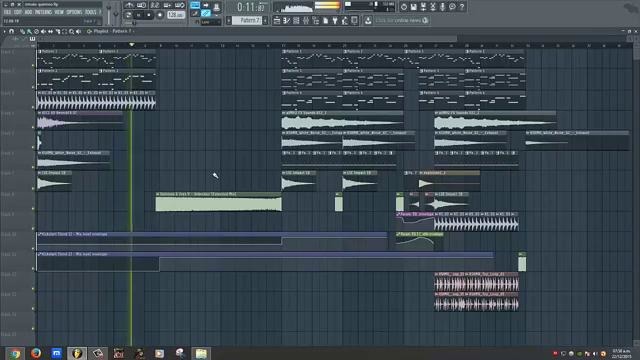Mute Track 6 with its green LED
The height and width of the screenshot is (360, 640).
point(33,167)
